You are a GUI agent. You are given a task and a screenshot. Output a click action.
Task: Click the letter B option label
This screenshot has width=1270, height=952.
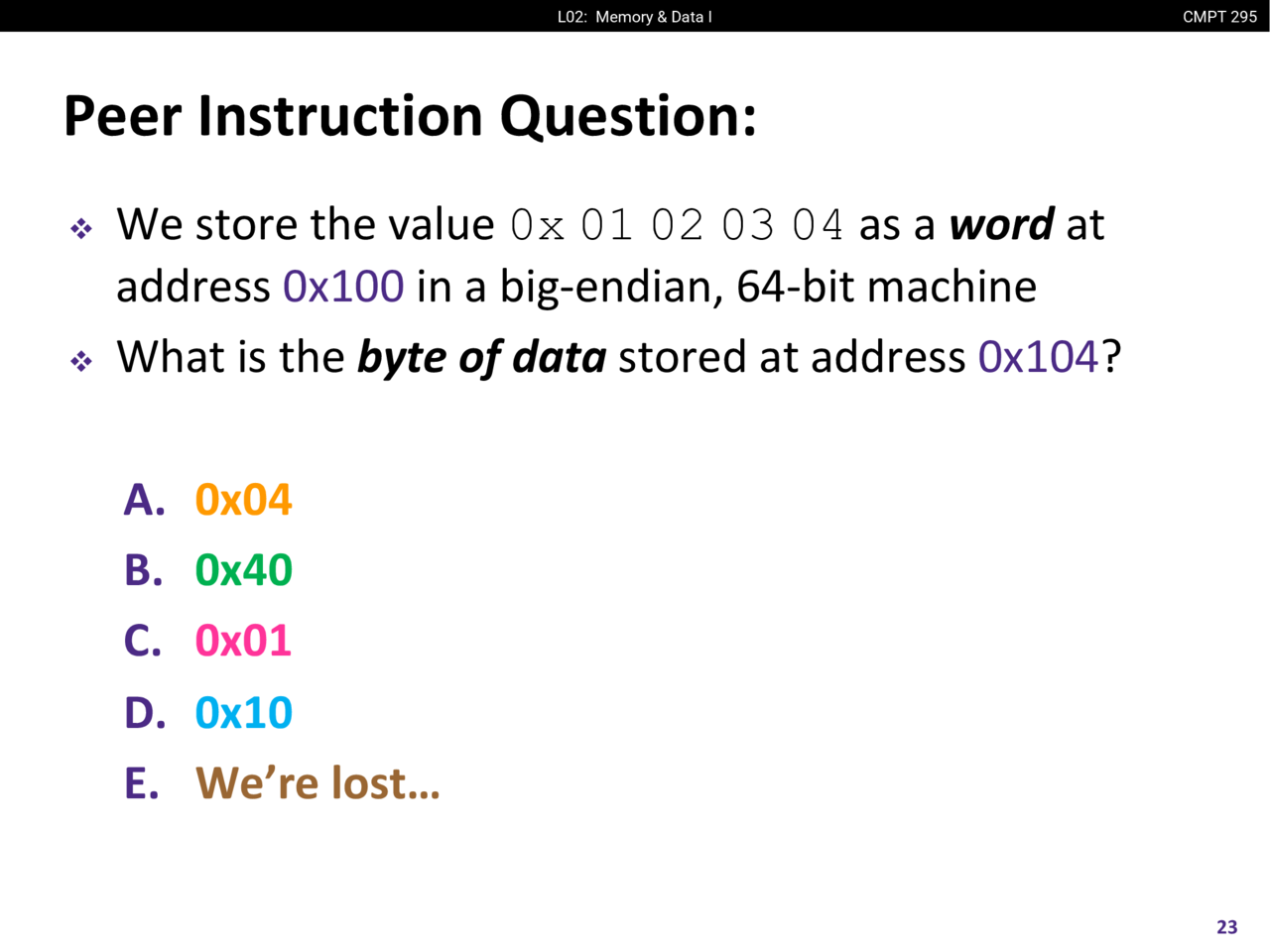tap(144, 570)
